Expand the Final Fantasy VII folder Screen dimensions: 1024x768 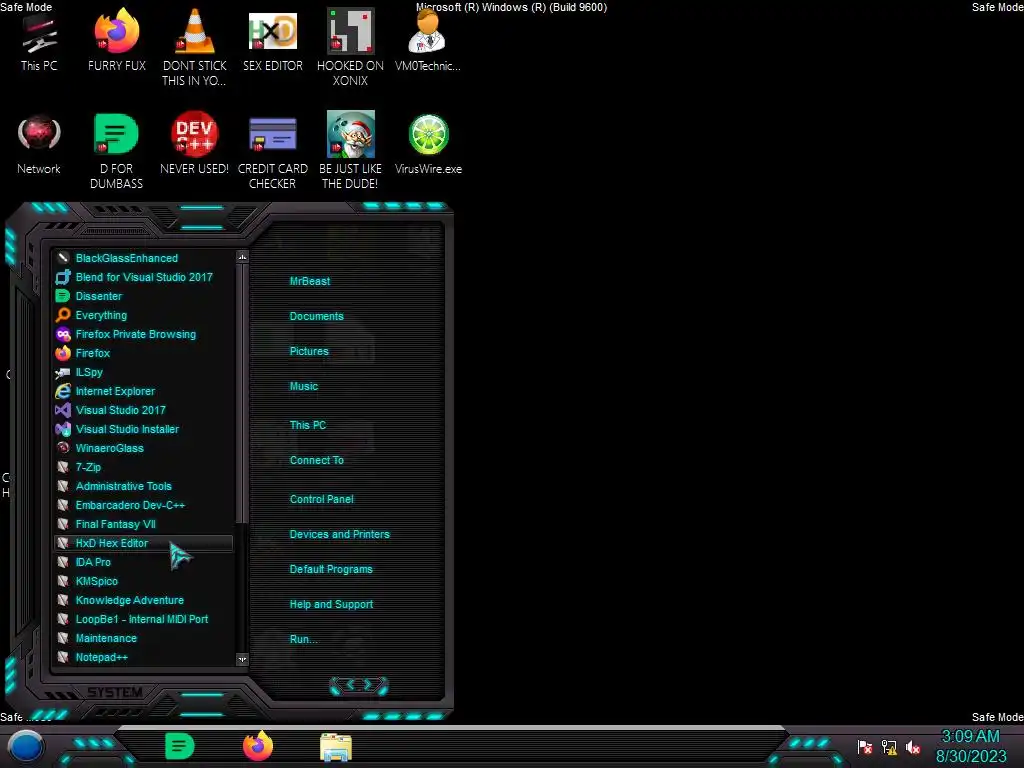143,524
